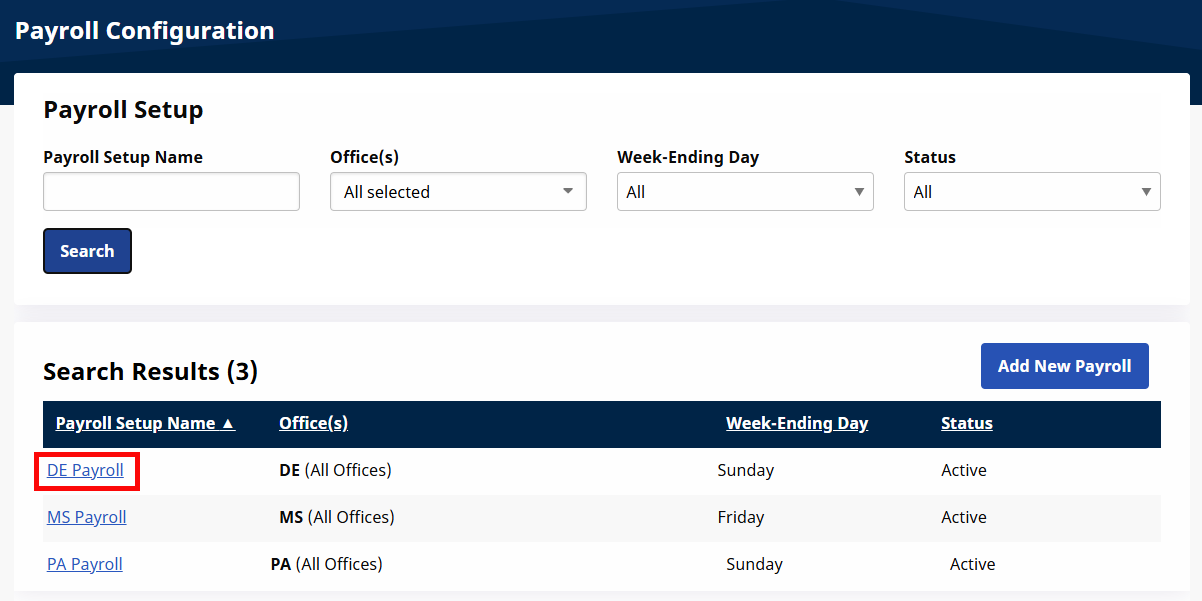Click the Payroll Configuration page title

(144, 31)
